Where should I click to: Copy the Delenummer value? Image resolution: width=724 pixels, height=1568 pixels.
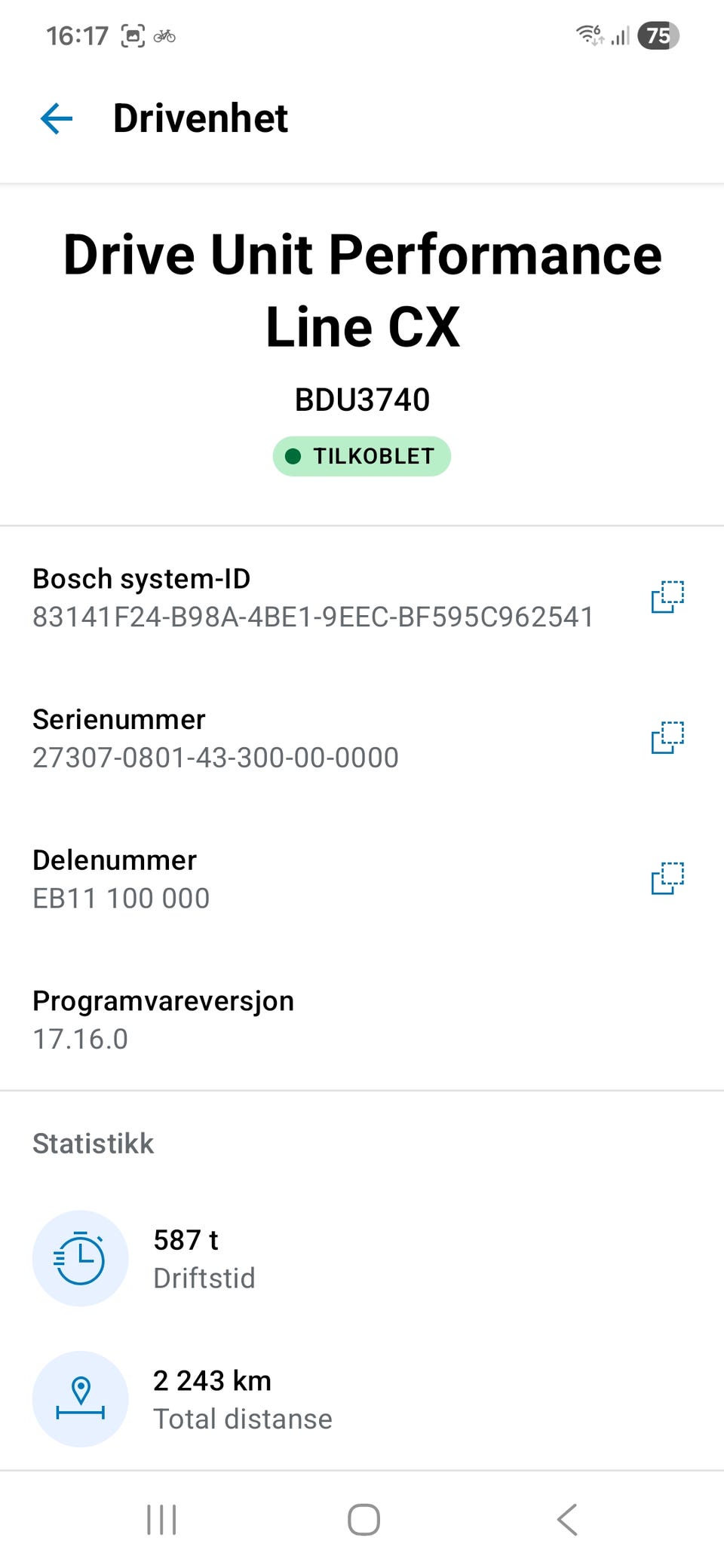tap(667, 878)
